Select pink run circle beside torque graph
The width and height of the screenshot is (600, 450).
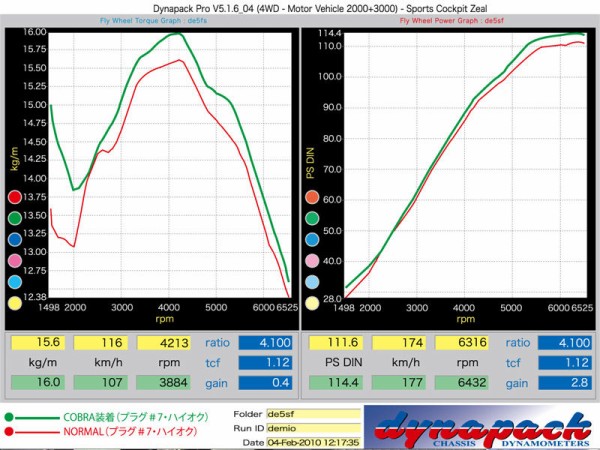coord(14,260)
